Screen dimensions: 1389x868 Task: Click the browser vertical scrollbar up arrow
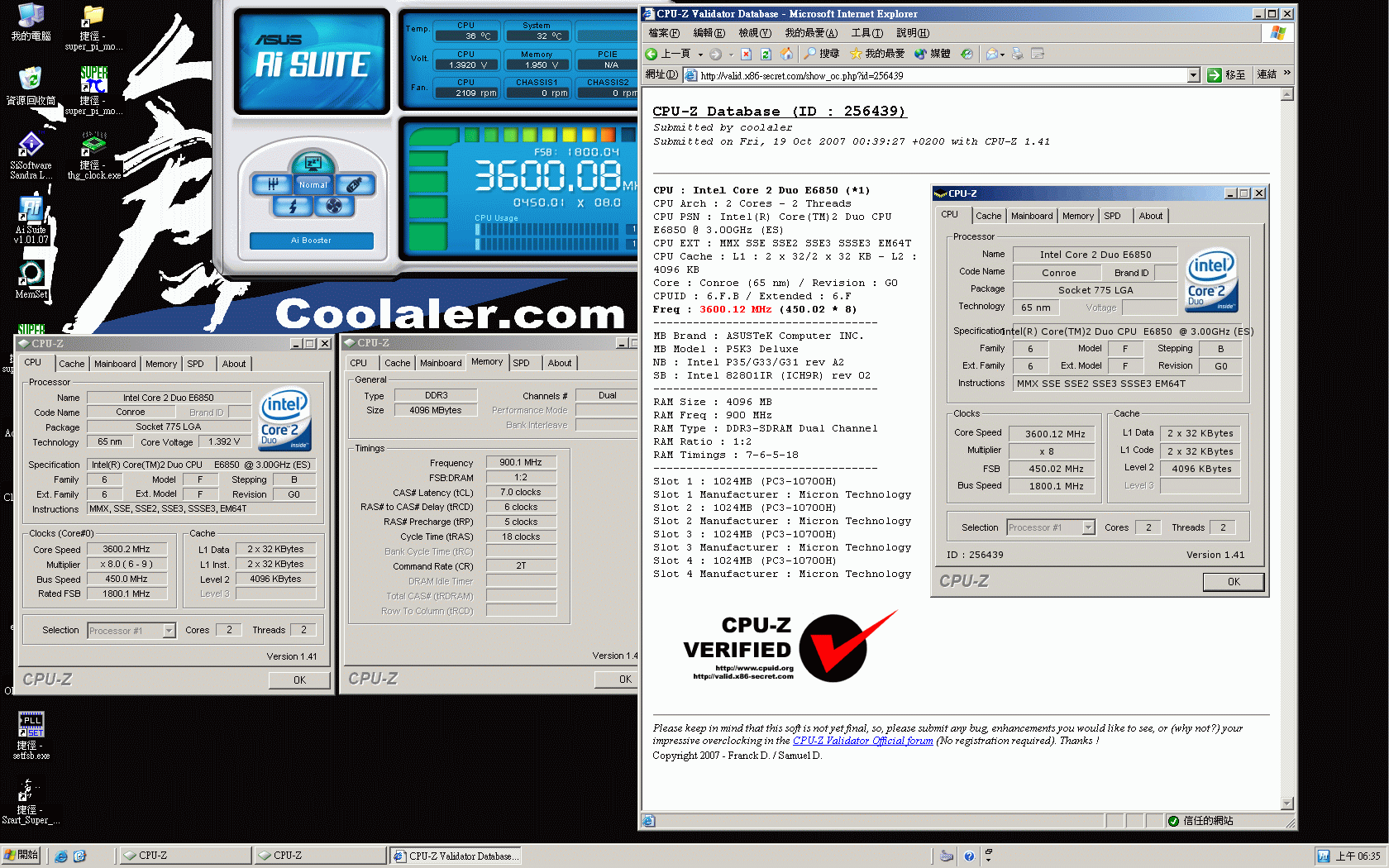(x=1286, y=94)
